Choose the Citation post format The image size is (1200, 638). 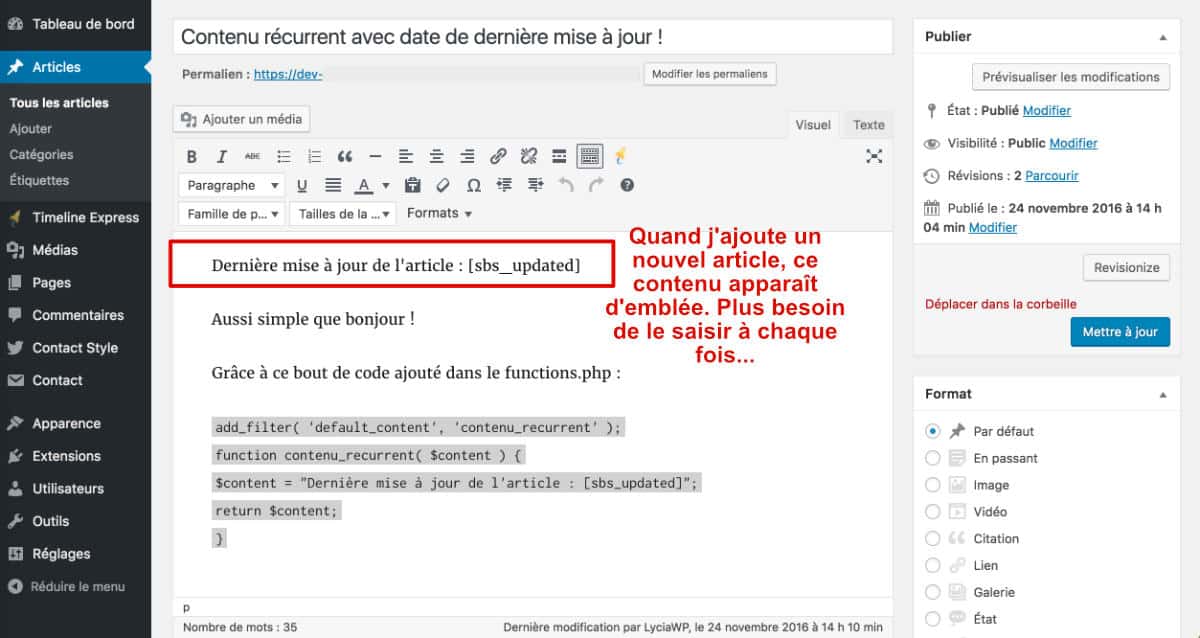(932, 538)
